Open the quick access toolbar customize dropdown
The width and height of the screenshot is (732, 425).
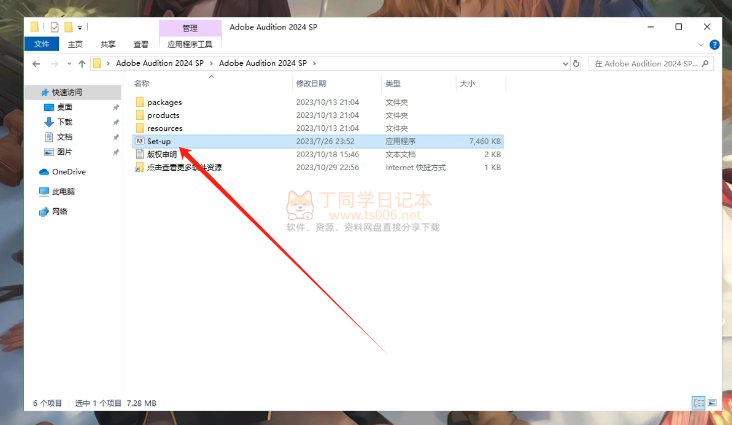[x=79, y=28]
